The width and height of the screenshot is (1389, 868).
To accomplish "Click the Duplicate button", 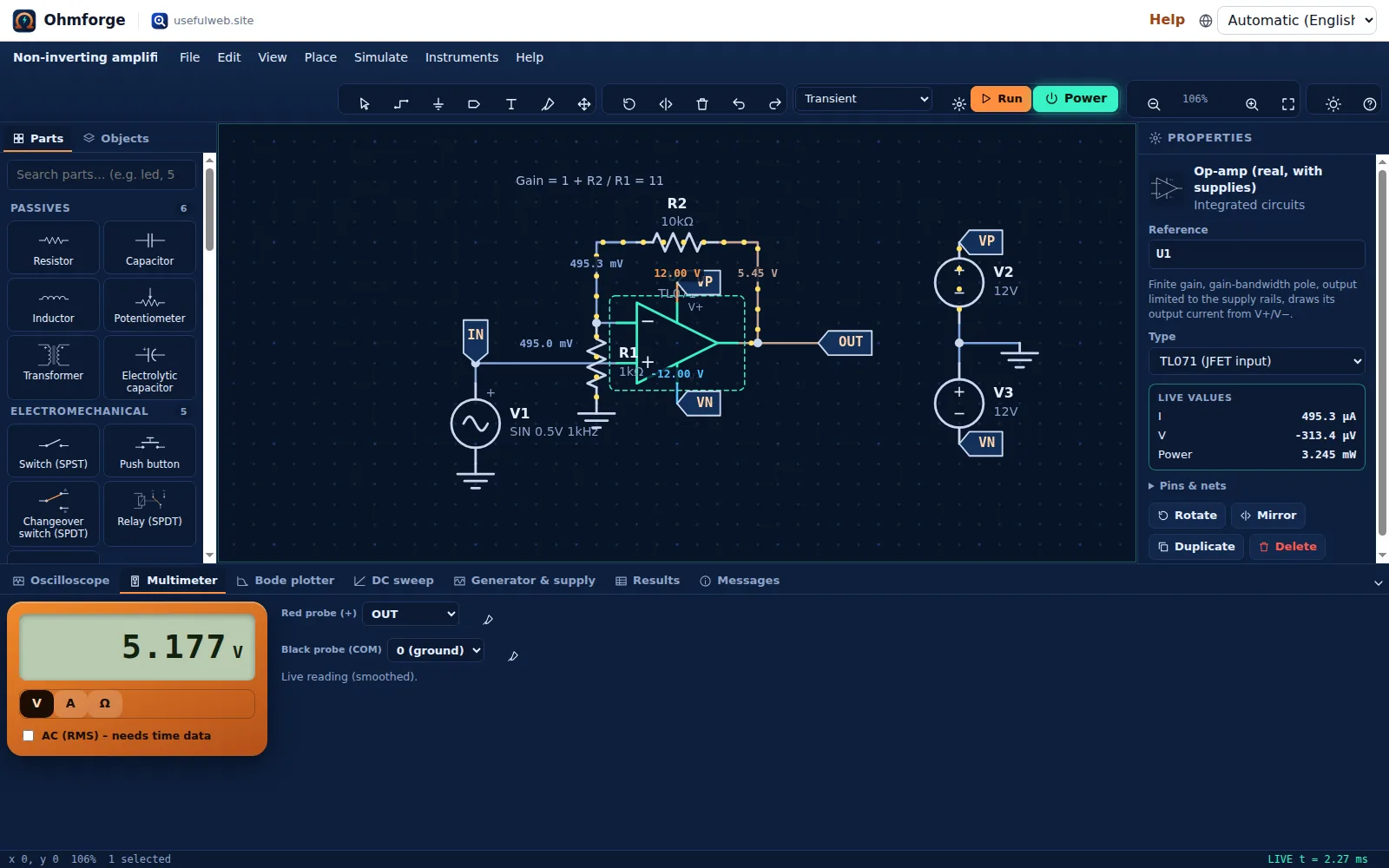I will point(1196,547).
